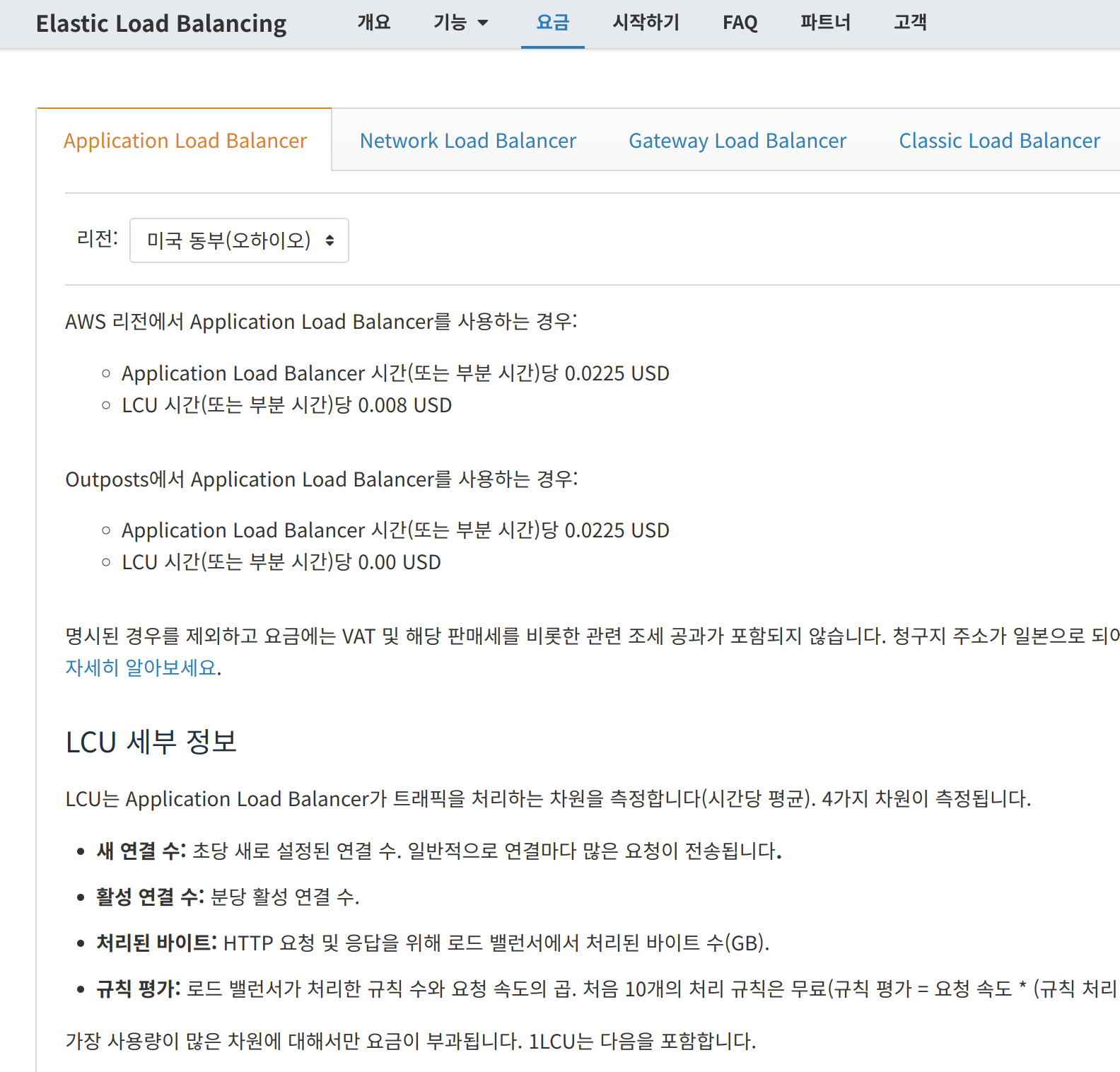Click the line 'LCU 시간(또는 부분 시간)당 0.008 USD'
This screenshot has width=1120, height=1072.
pyautogui.click(x=286, y=405)
